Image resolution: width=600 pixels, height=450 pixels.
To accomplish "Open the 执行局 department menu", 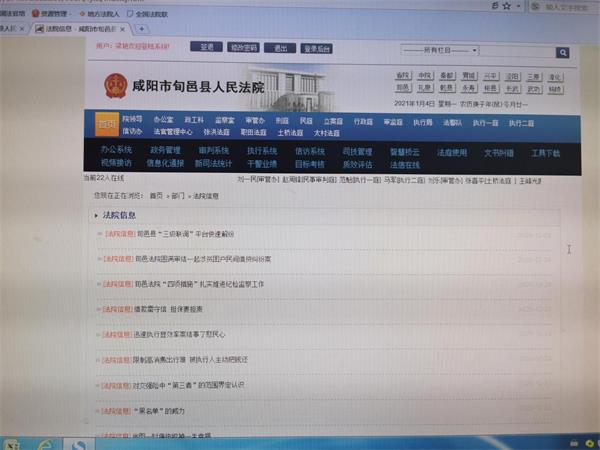I will [x=423, y=122].
